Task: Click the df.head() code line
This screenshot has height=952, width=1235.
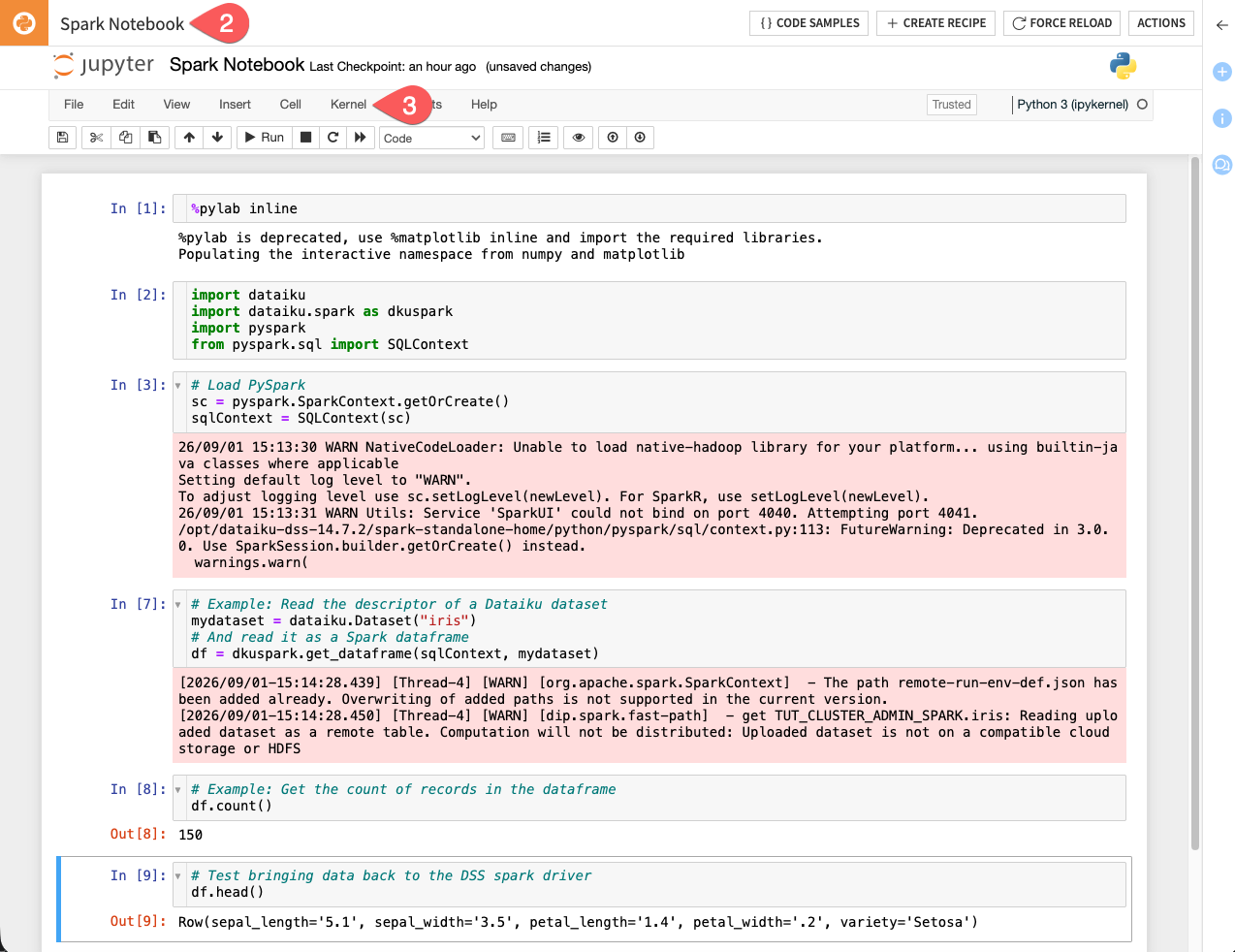Action: (x=227, y=892)
